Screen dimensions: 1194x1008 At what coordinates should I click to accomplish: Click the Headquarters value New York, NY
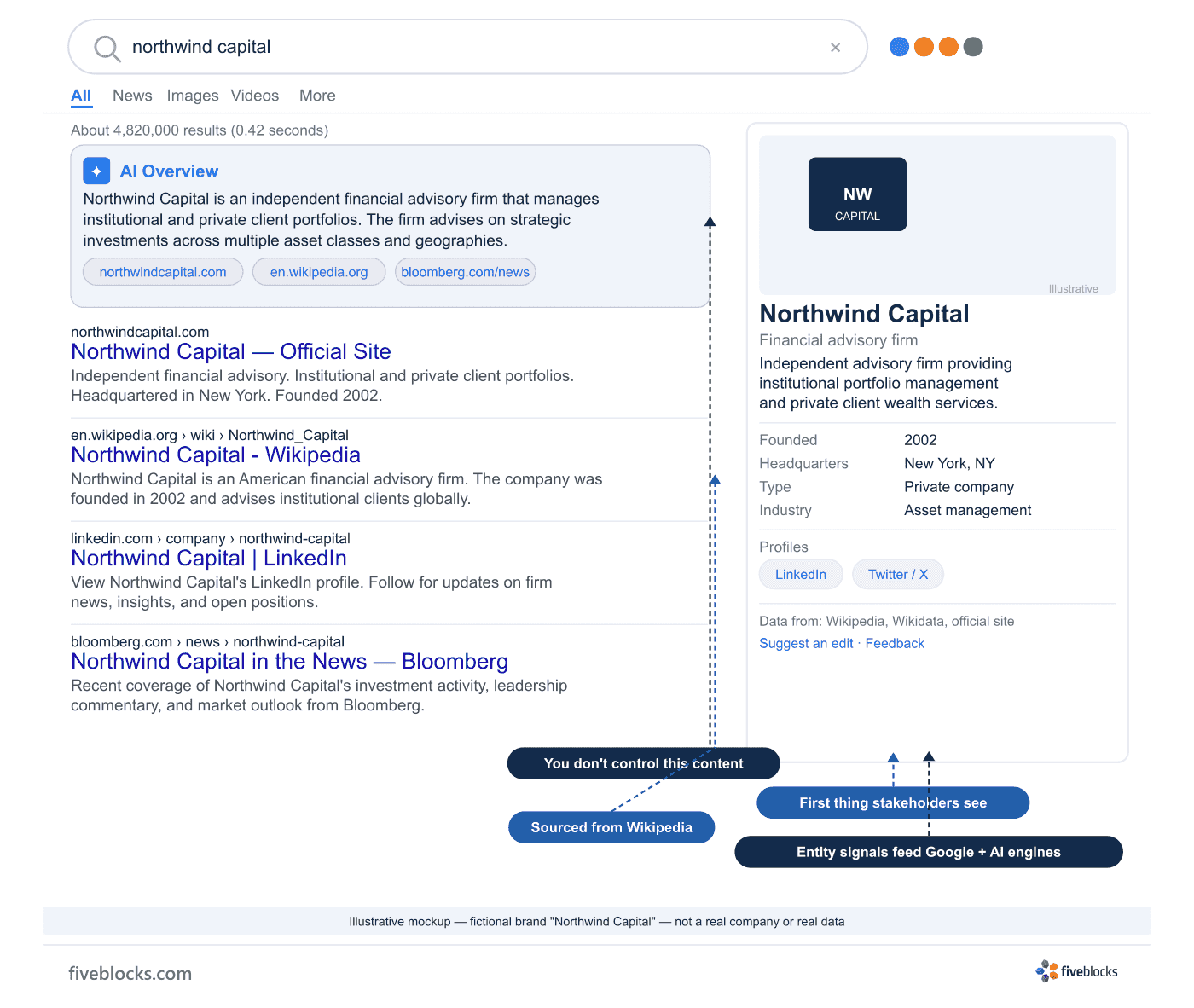[x=949, y=463]
